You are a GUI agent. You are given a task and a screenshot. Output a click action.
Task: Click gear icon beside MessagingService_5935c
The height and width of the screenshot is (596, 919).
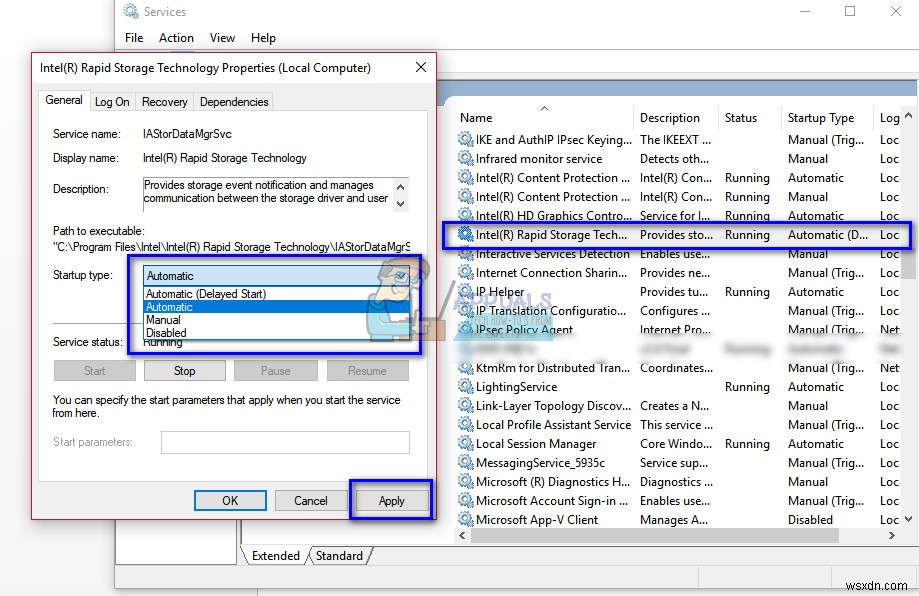(465, 462)
